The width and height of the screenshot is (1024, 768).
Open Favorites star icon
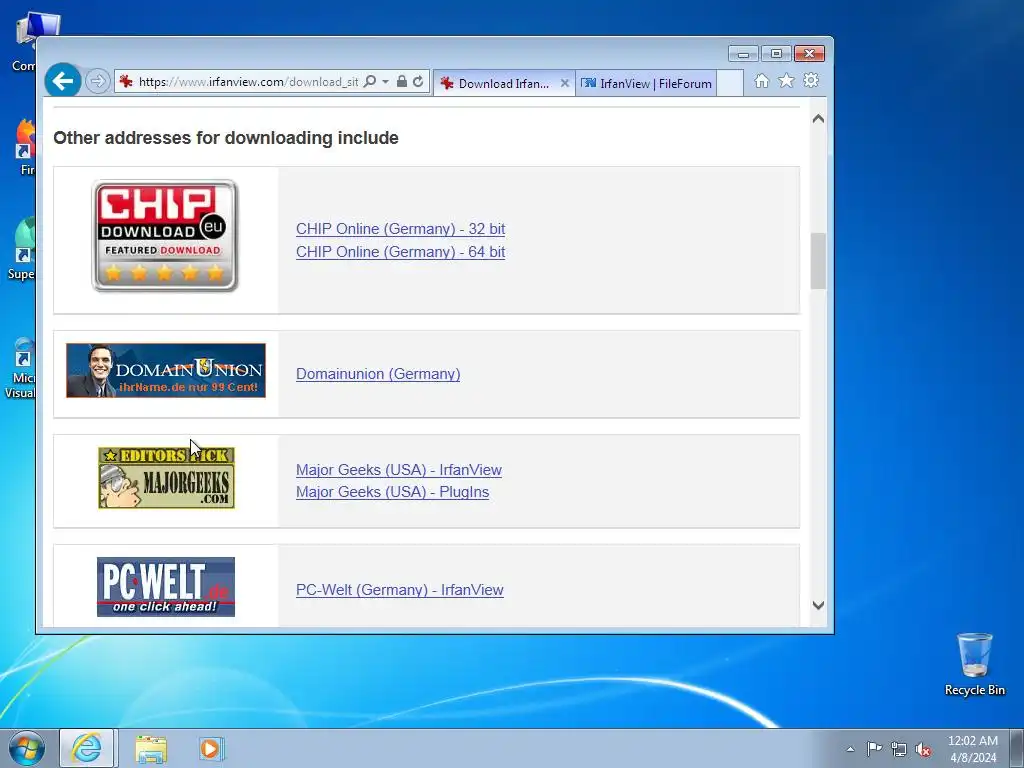coord(786,80)
